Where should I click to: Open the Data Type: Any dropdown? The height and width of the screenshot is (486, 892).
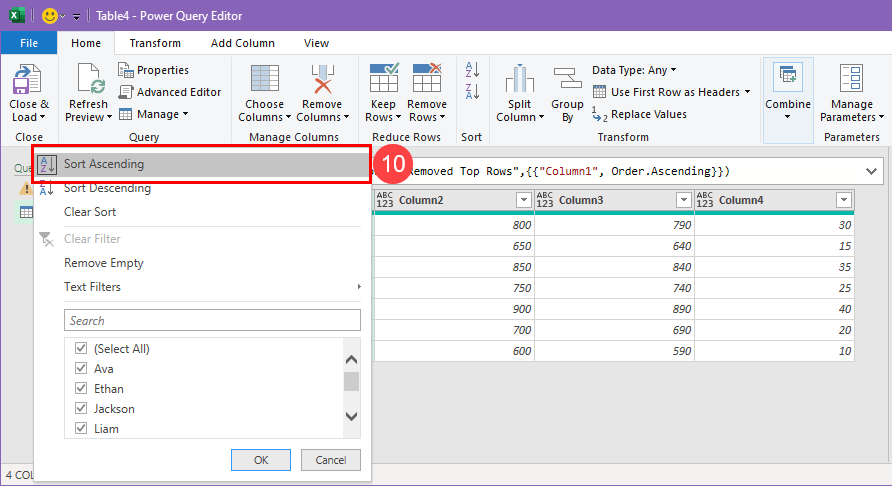[634, 70]
